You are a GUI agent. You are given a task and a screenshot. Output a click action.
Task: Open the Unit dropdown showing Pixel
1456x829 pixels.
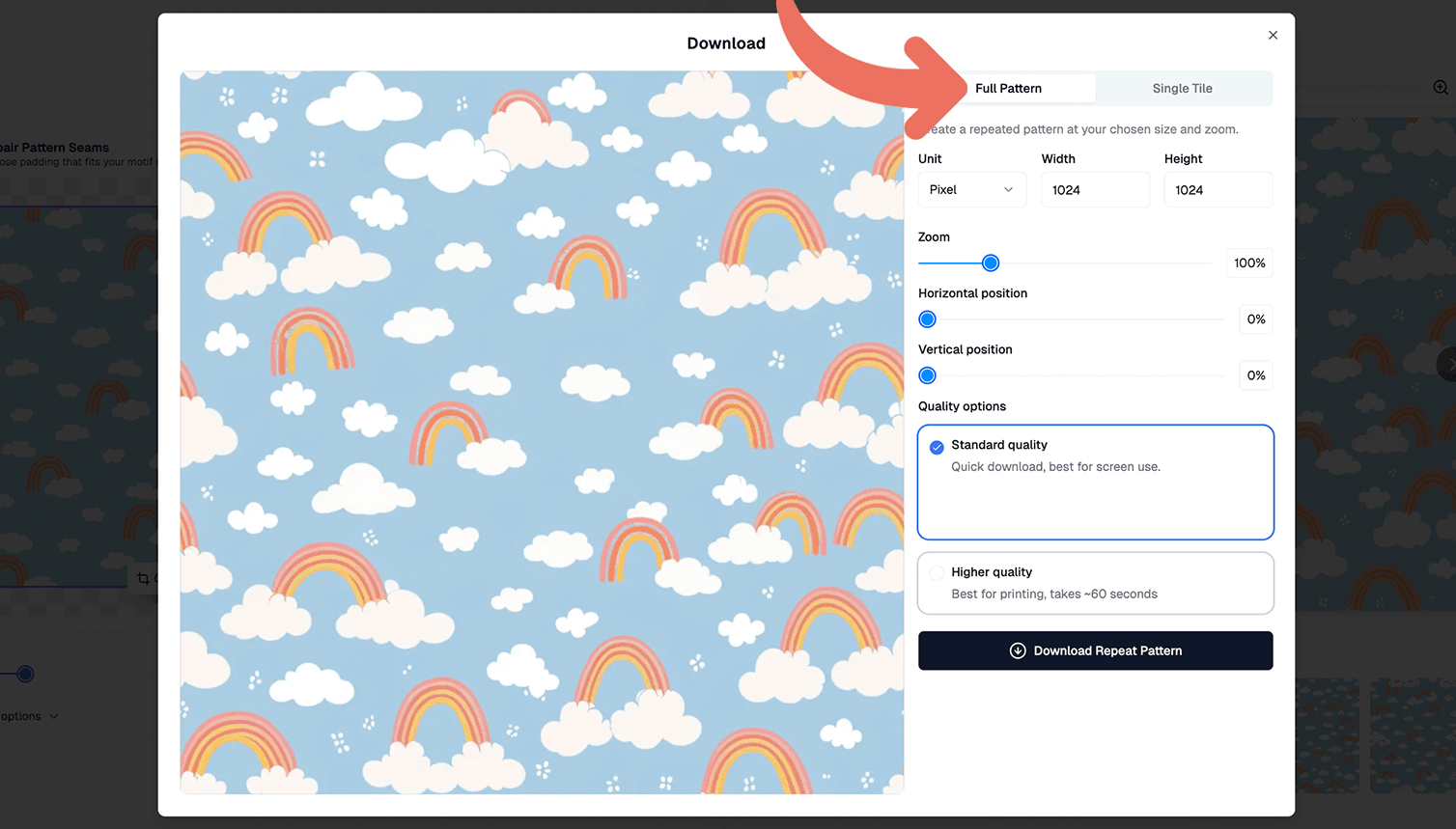(x=971, y=190)
